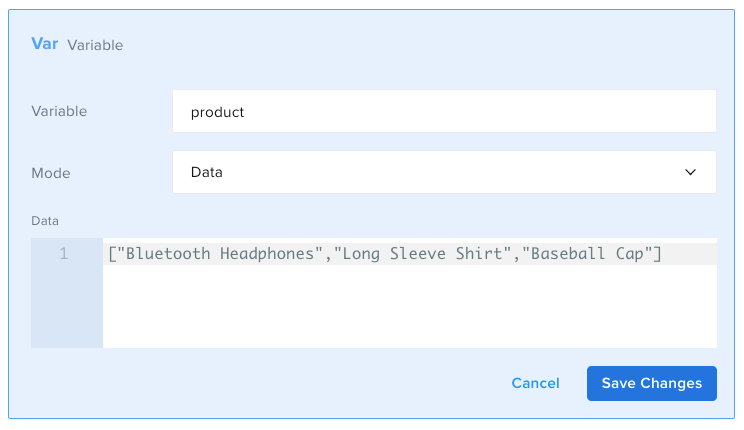The height and width of the screenshot is (430, 744).
Task: Click the selected "Data" value in Mode
Action: pos(207,172)
